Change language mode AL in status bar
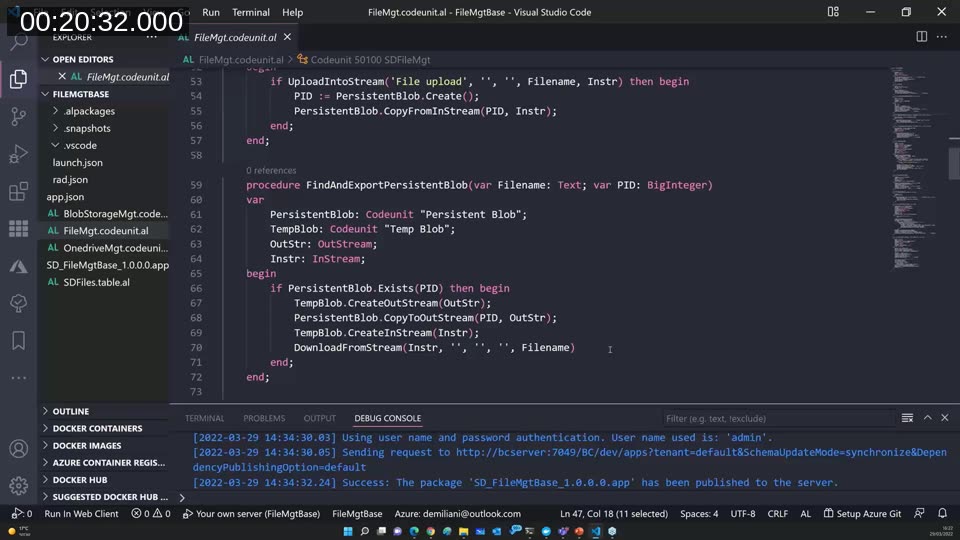Image resolution: width=960 pixels, height=540 pixels. [x=806, y=514]
